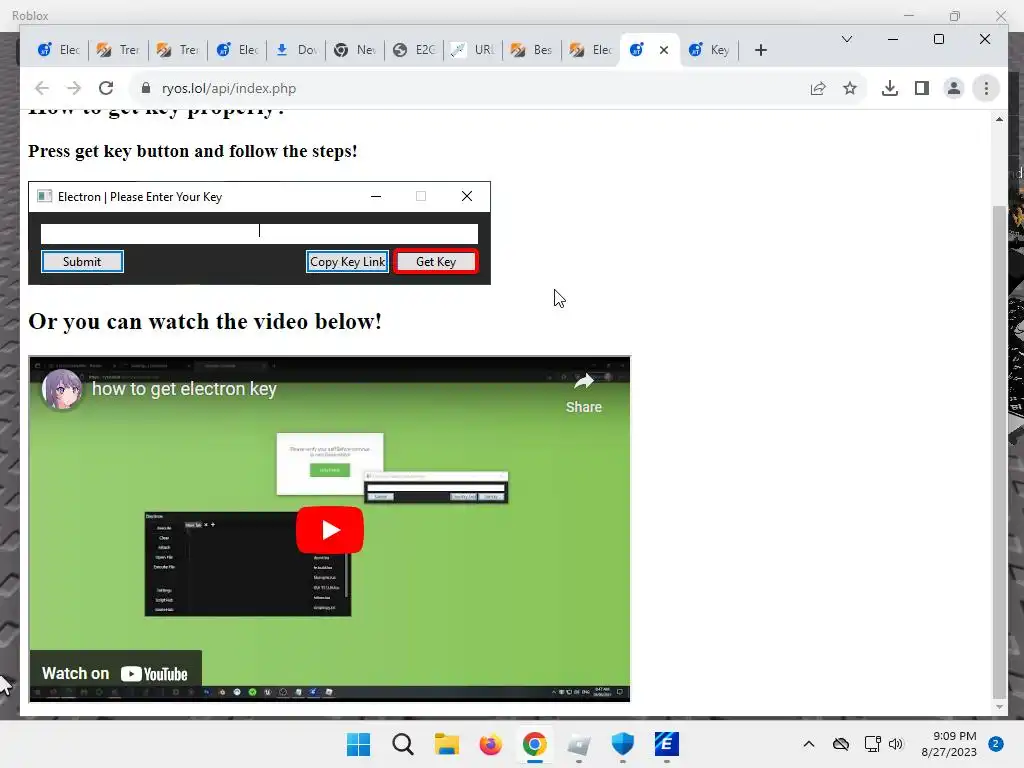This screenshot has height=768, width=1024.
Task: Click the network tray icon
Action: click(872, 744)
